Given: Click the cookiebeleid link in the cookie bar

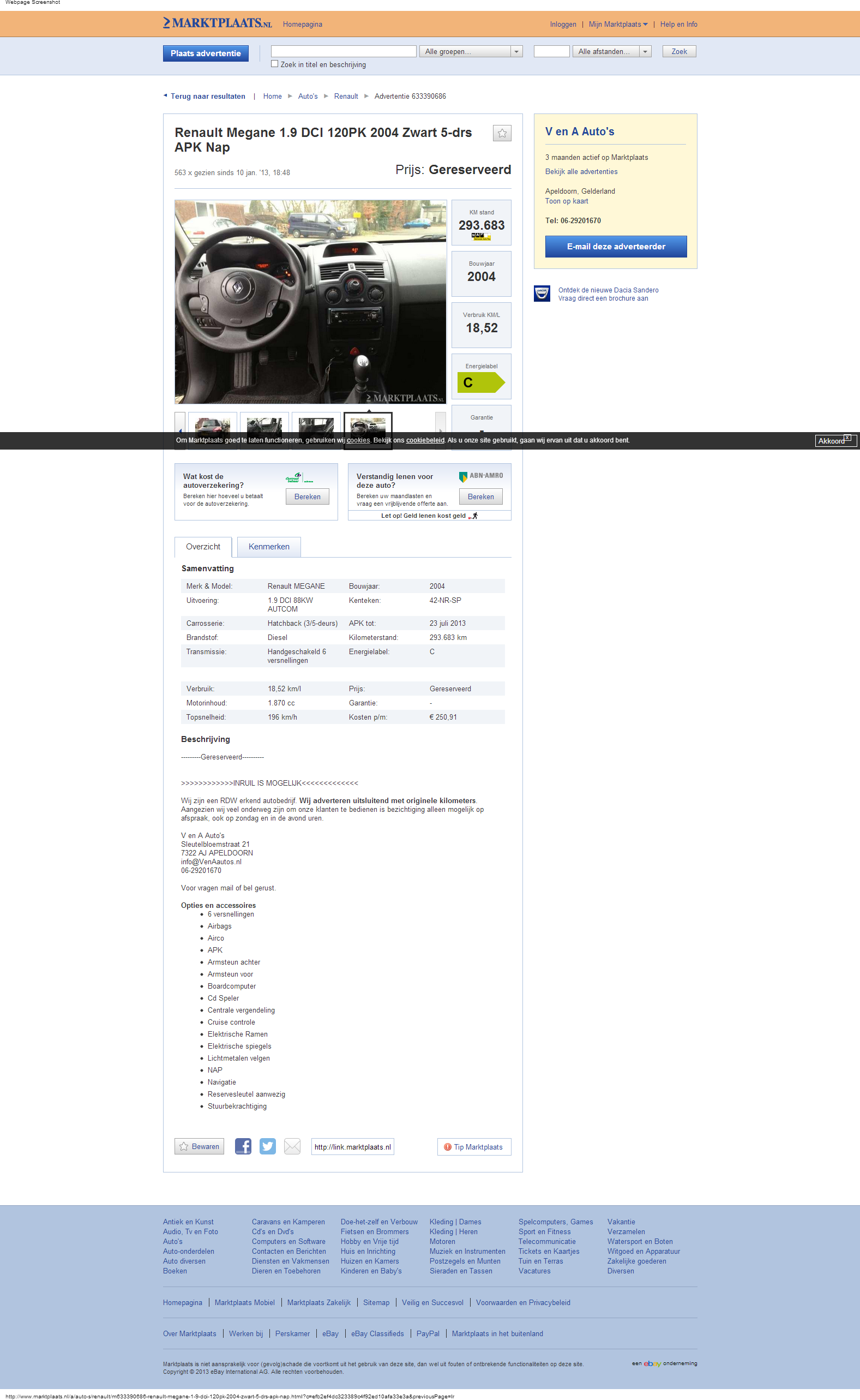Looking at the screenshot, I should pyautogui.click(x=425, y=440).
